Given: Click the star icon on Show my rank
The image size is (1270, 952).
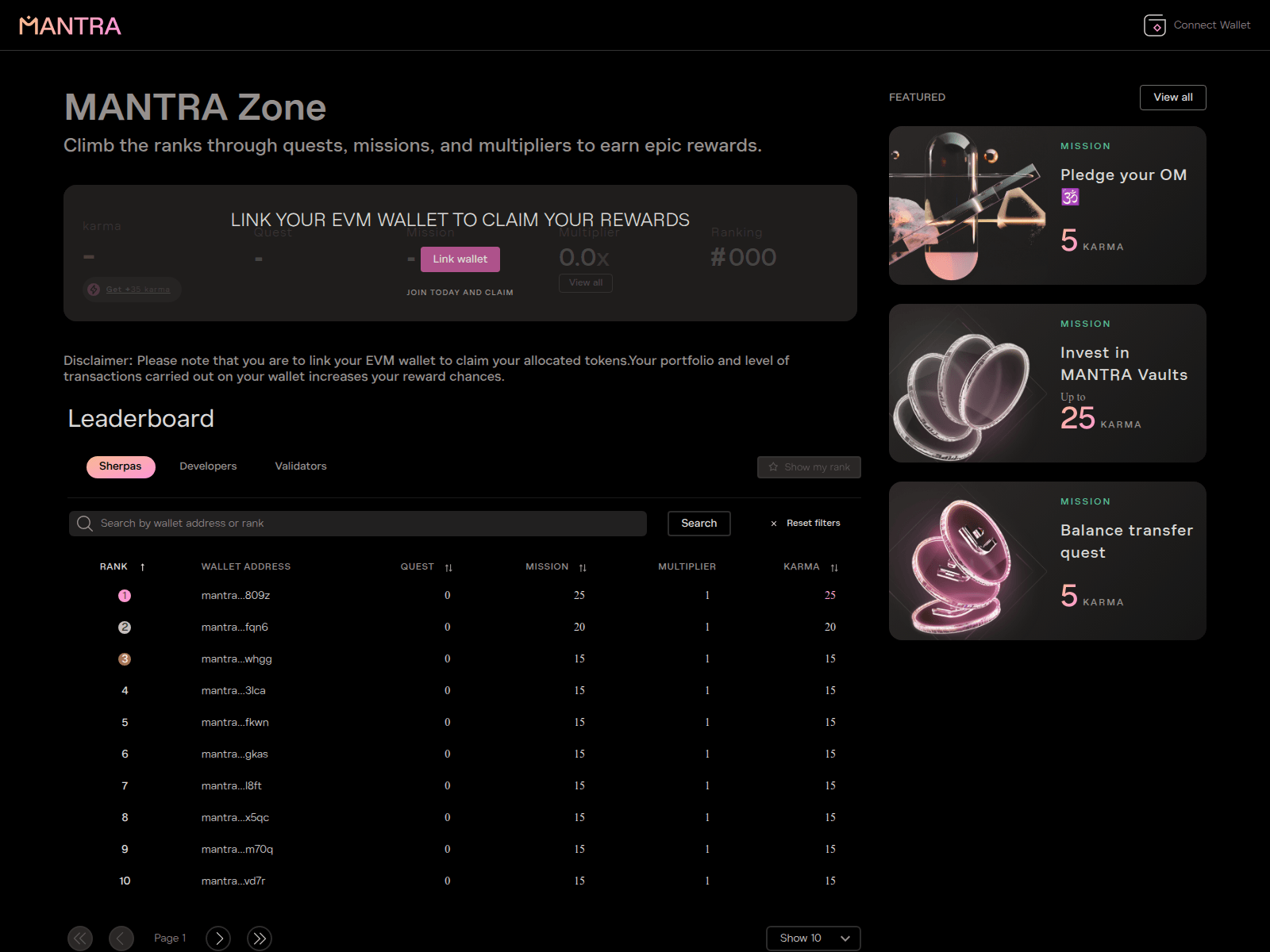Looking at the screenshot, I should click(x=772, y=467).
